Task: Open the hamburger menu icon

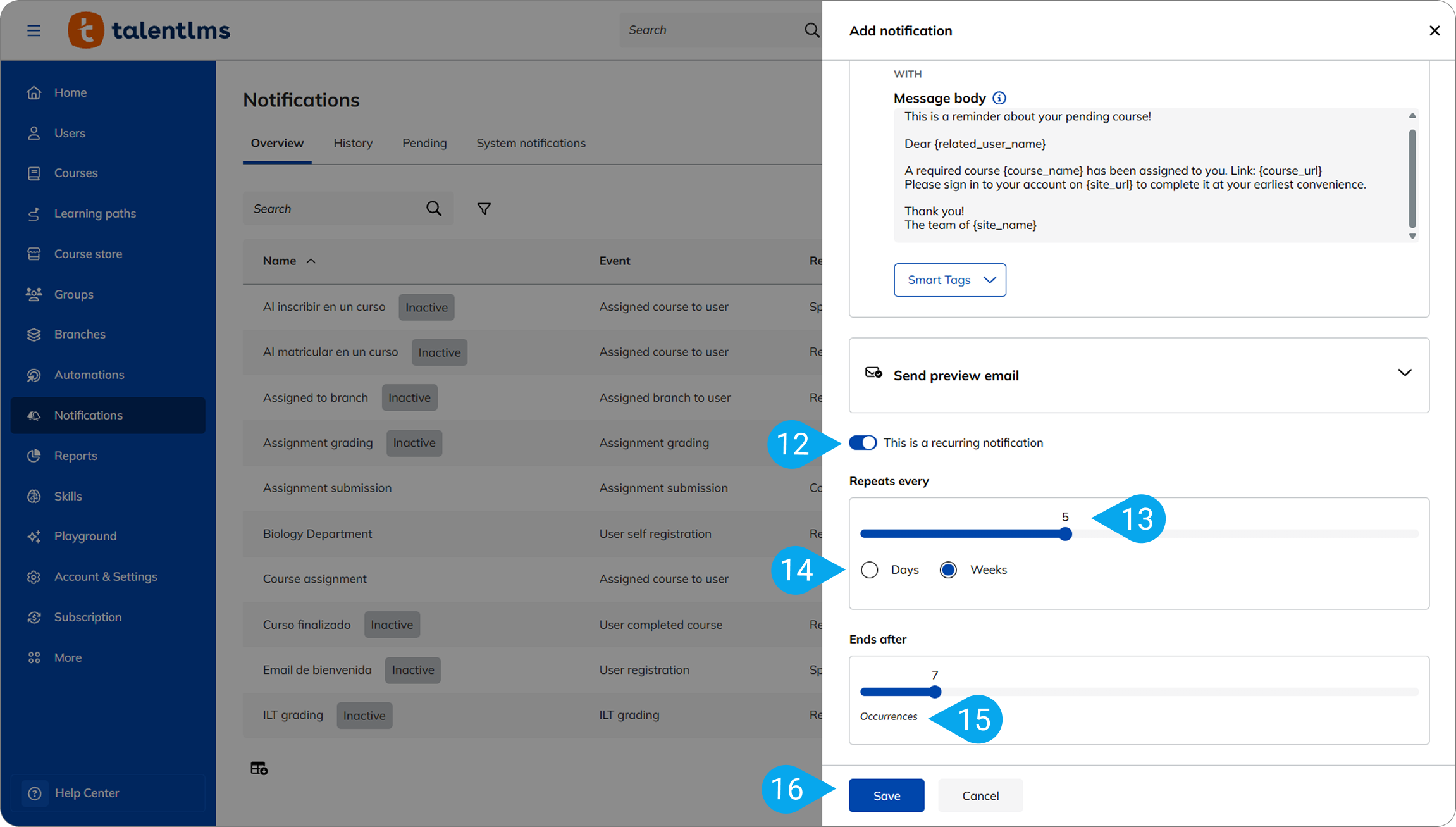Action: [x=34, y=30]
